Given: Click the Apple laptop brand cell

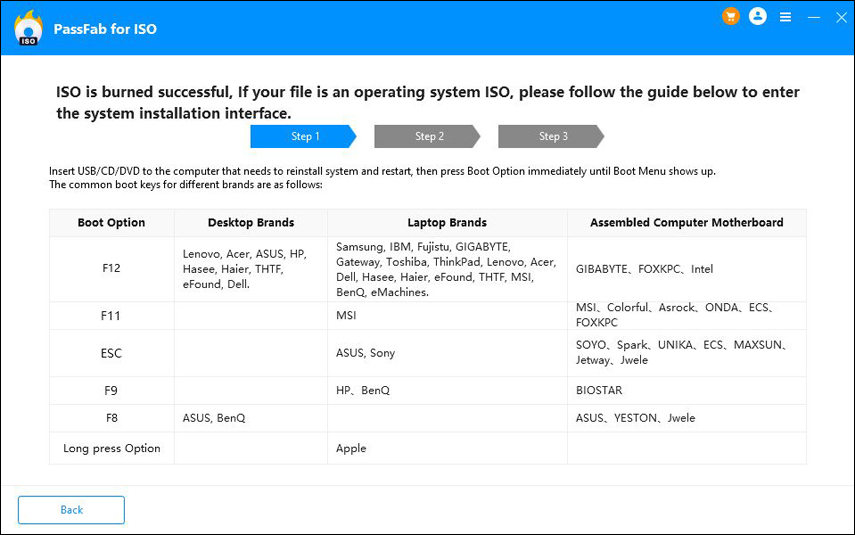Looking at the screenshot, I should 351,448.
